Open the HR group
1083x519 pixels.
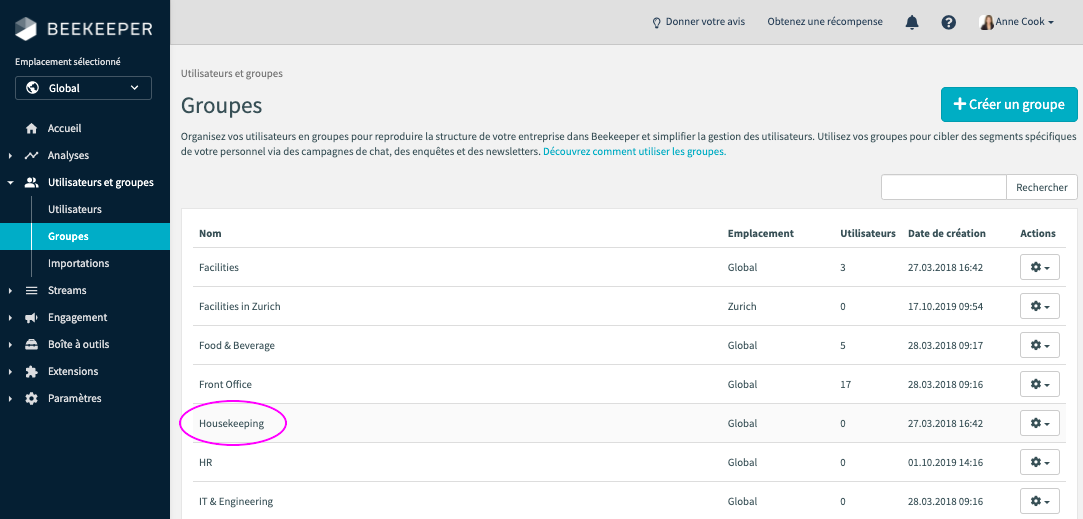click(205, 462)
